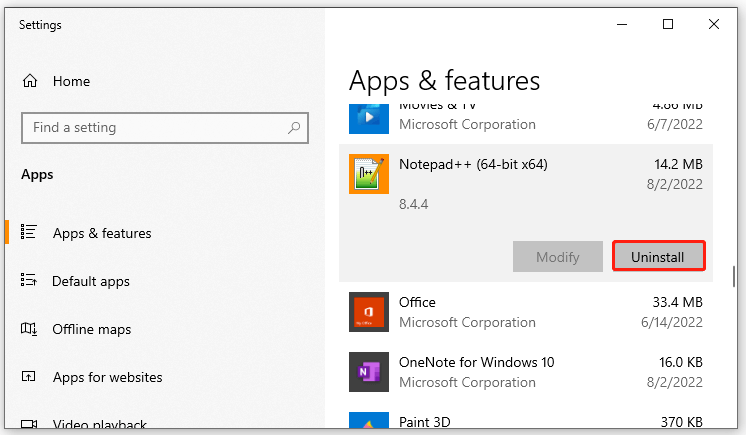Click Office's 33.4 MB size value
The width and height of the screenshot is (746, 435).
(677, 302)
